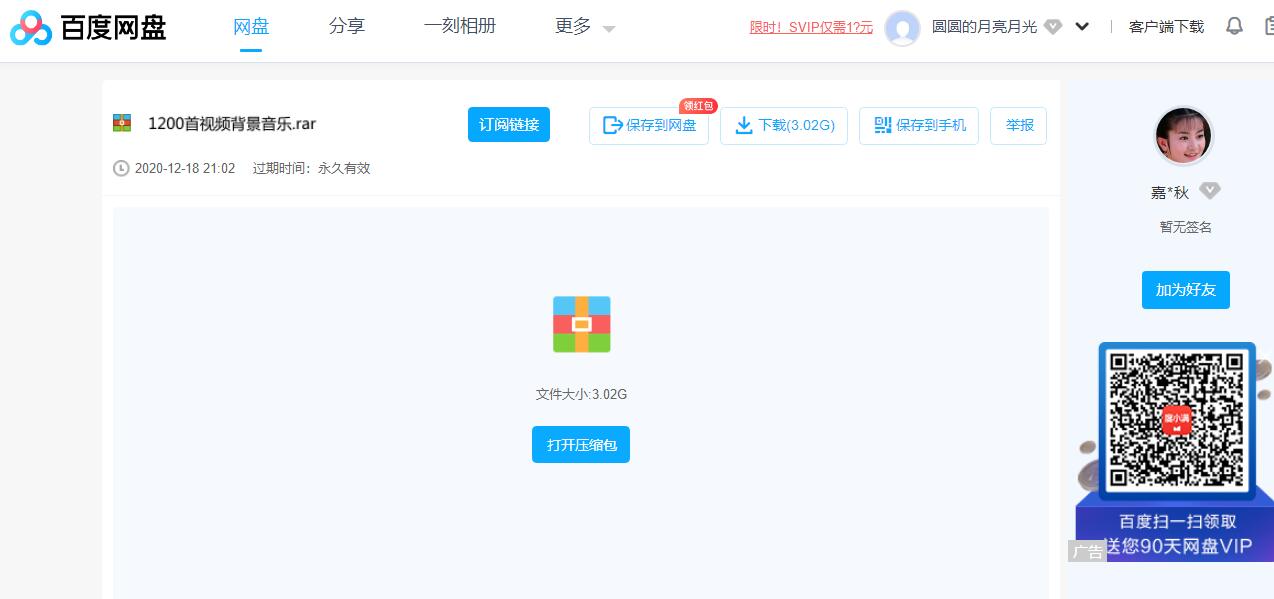Add sharer with 加为好友 button
Image resolution: width=1274 pixels, height=599 pixels.
coord(1185,290)
